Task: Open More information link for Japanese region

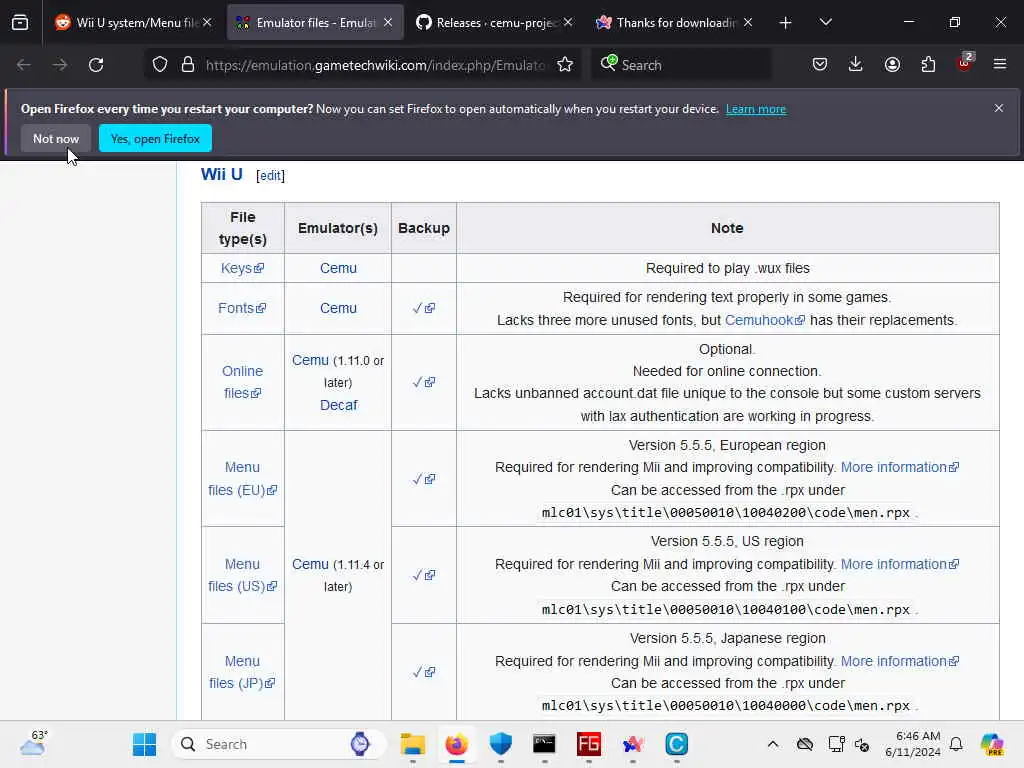Action: click(899, 662)
